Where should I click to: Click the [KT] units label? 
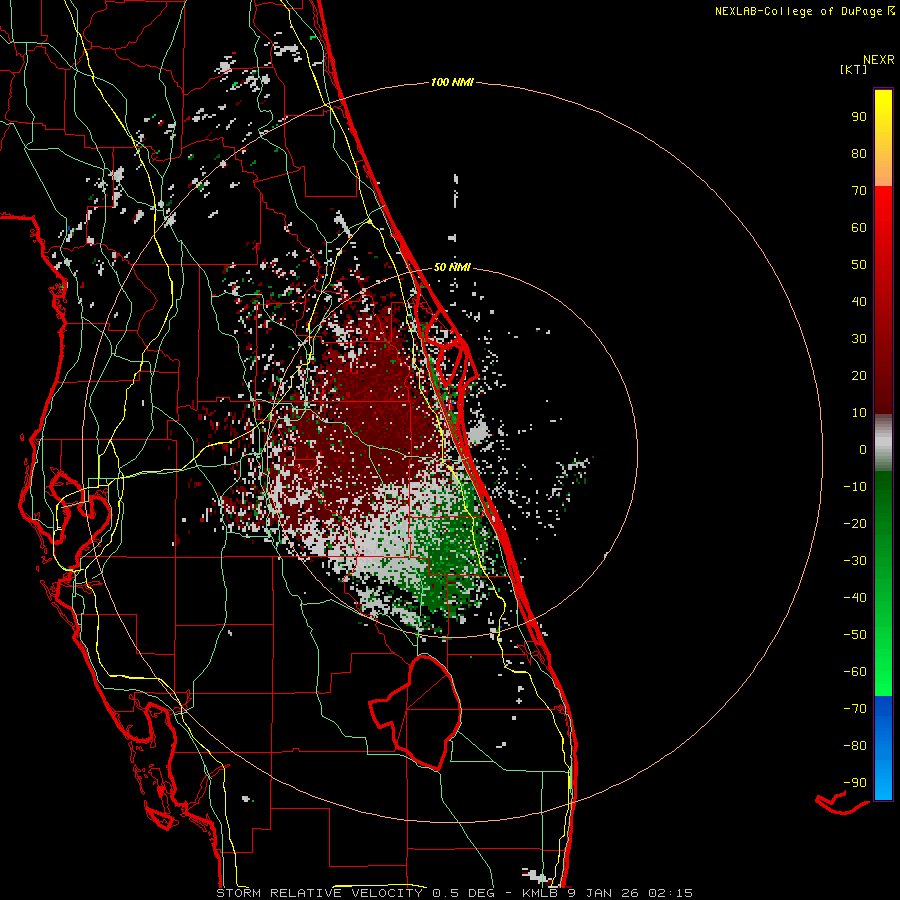pyautogui.click(x=854, y=69)
